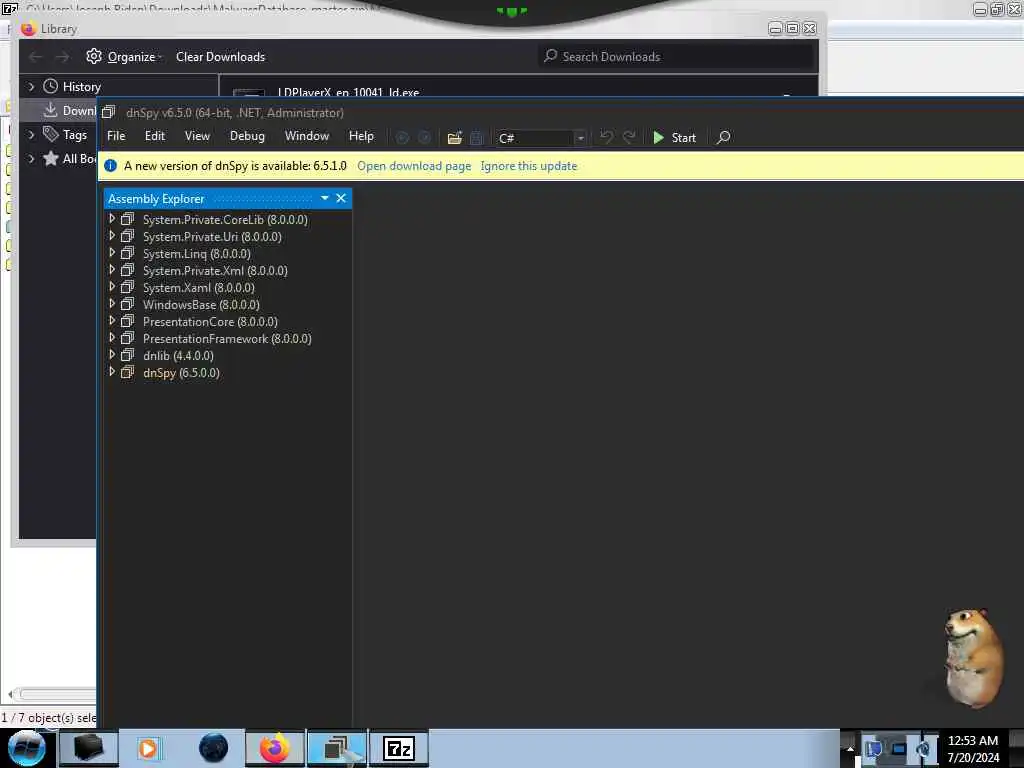The height and width of the screenshot is (768, 1024).
Task: Select System.Xaml (8.0.0.0) assembly
Action: 199,287
